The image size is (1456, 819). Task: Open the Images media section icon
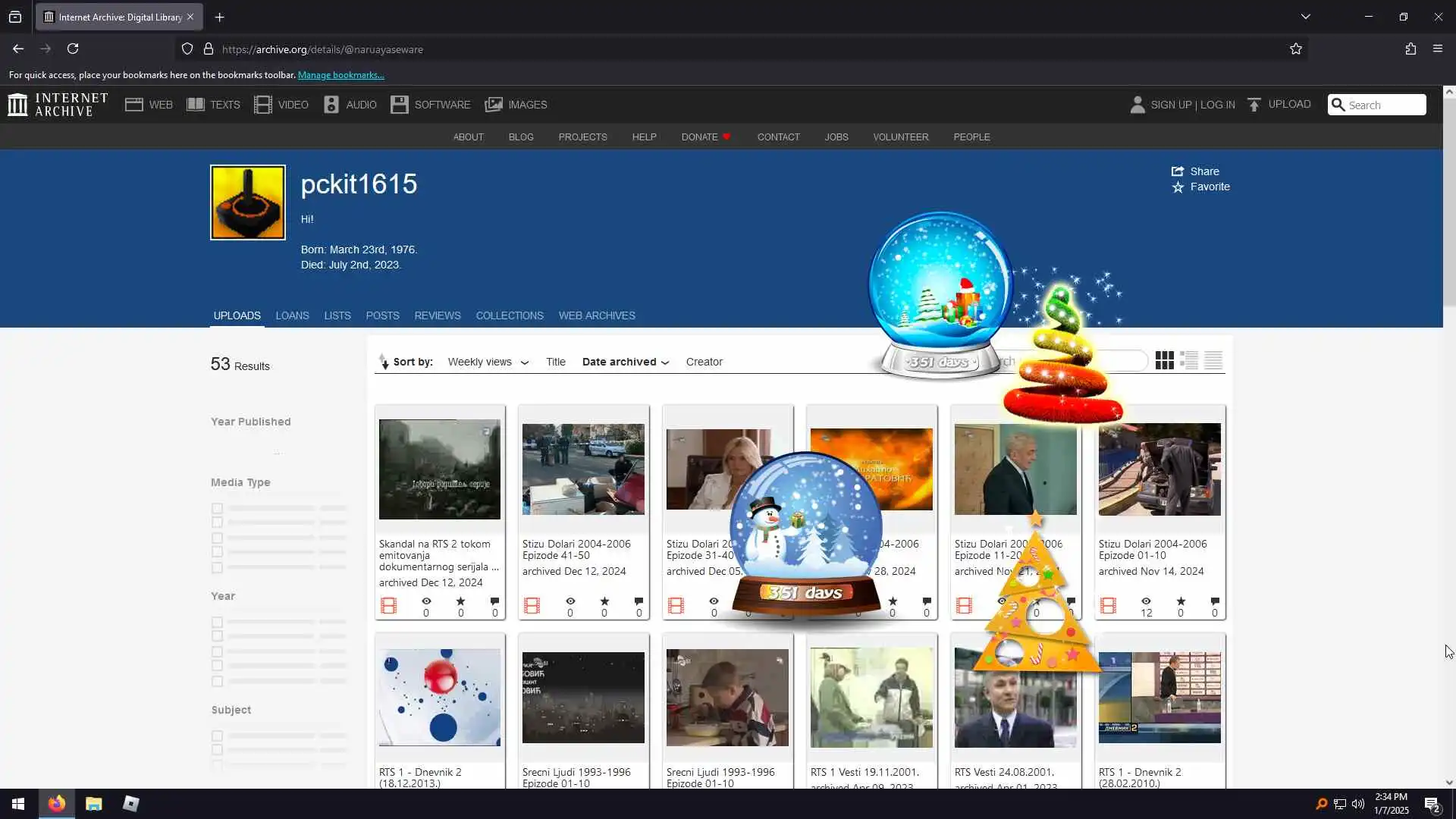point(494,105)
